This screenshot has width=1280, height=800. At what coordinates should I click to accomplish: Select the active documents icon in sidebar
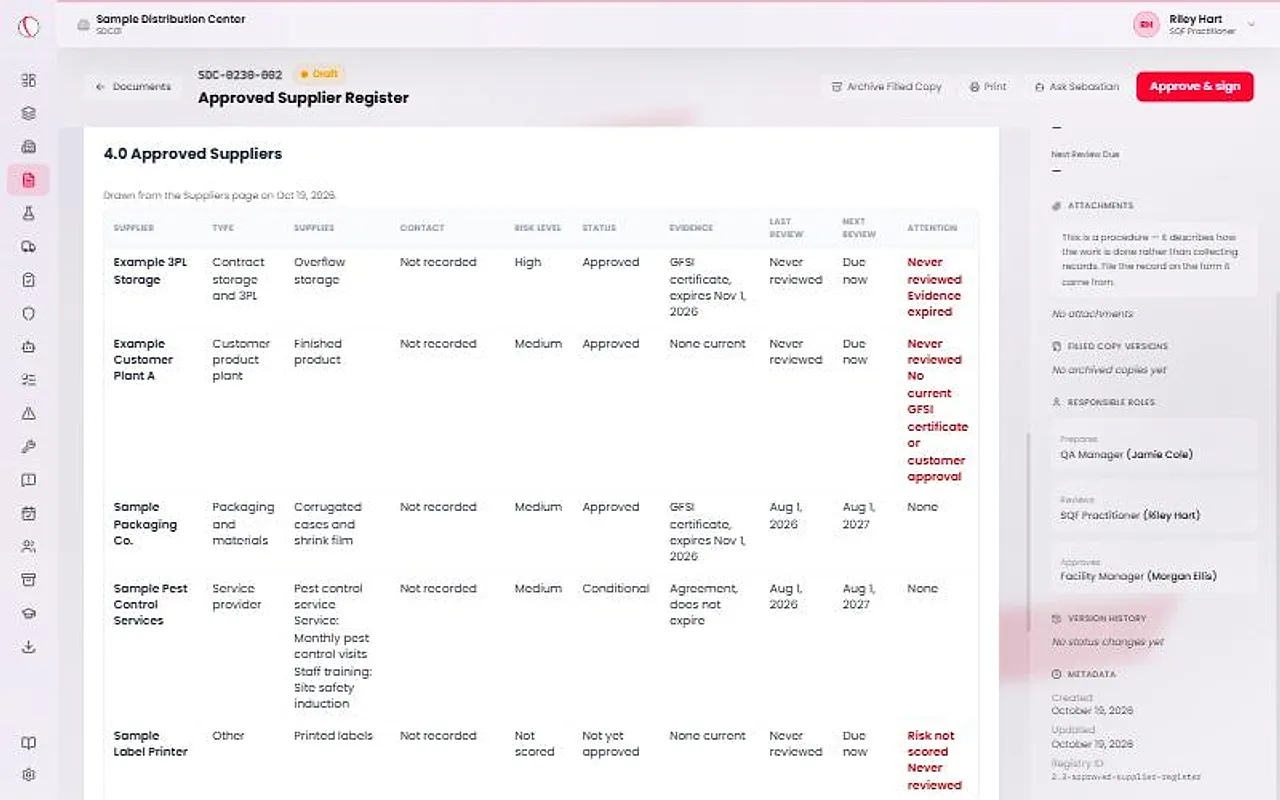pyautogui.click(x=28, y=180)
